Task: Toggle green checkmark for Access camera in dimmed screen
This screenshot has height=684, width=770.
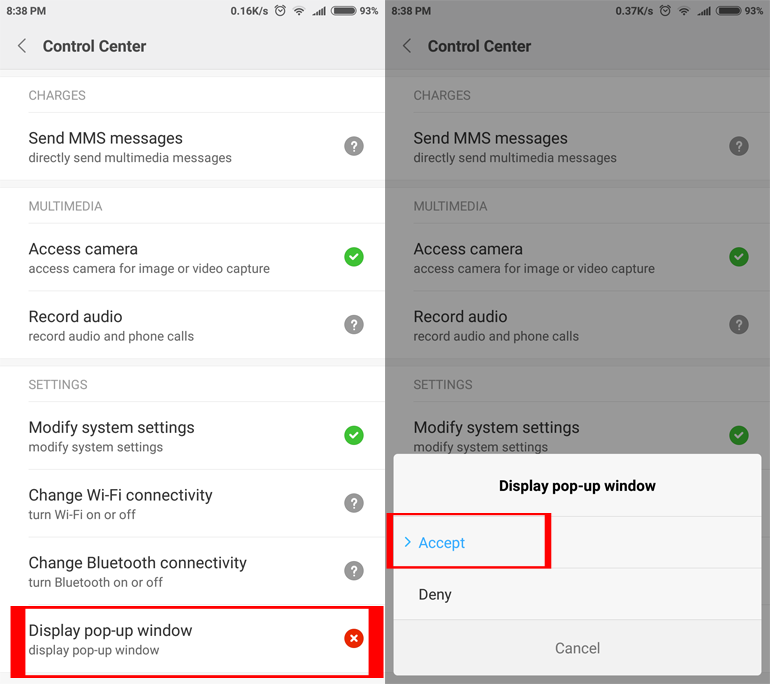Action: coord(739,257)
